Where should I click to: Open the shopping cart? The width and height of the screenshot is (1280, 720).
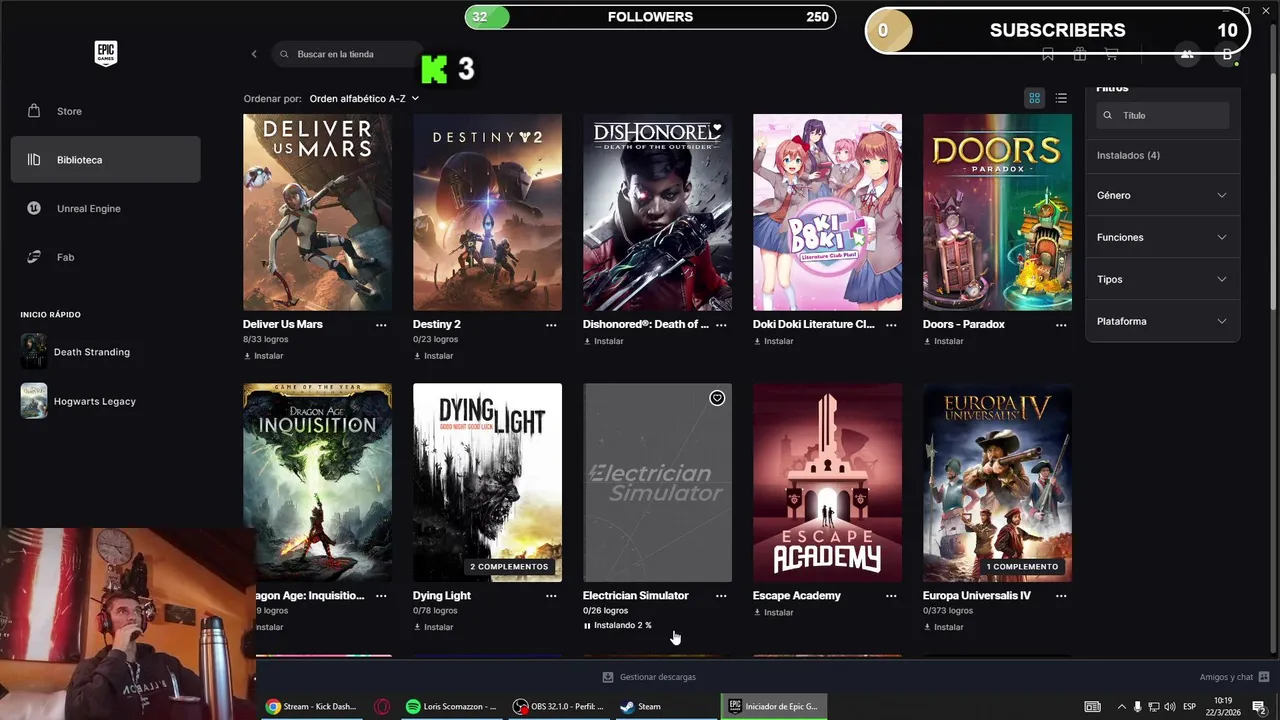click(1111, 55)
